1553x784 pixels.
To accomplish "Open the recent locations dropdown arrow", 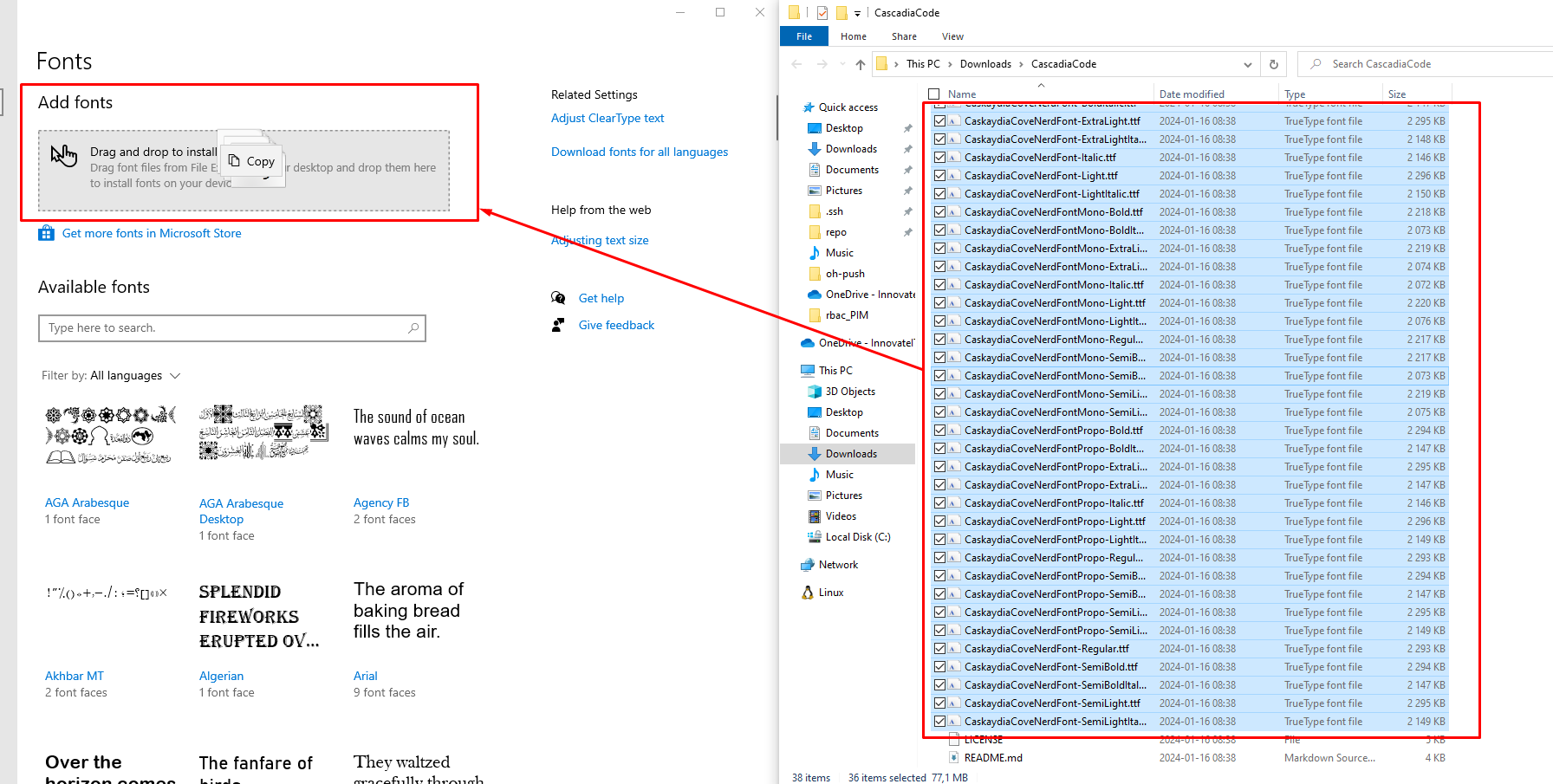I will 841,64.
